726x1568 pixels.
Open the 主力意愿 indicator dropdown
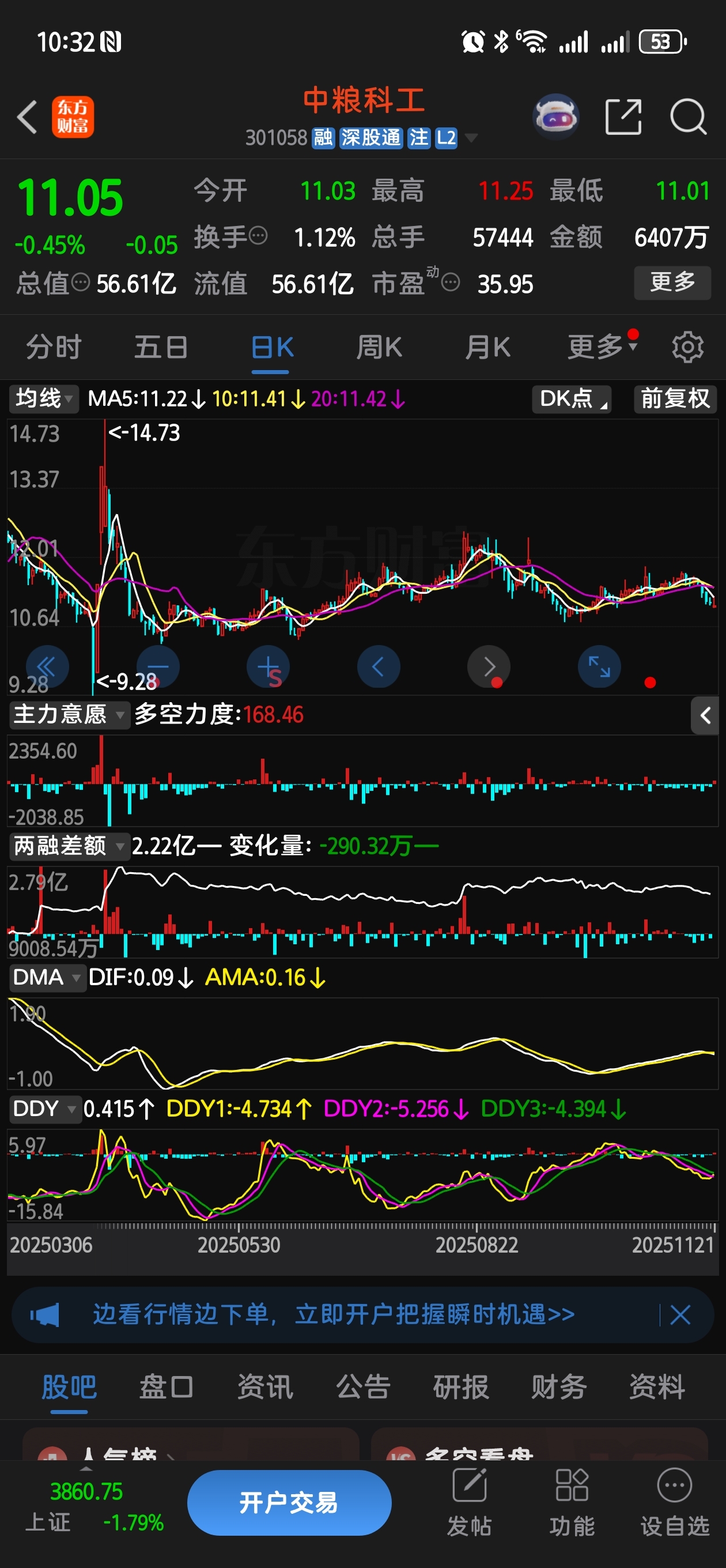[69, 714]
